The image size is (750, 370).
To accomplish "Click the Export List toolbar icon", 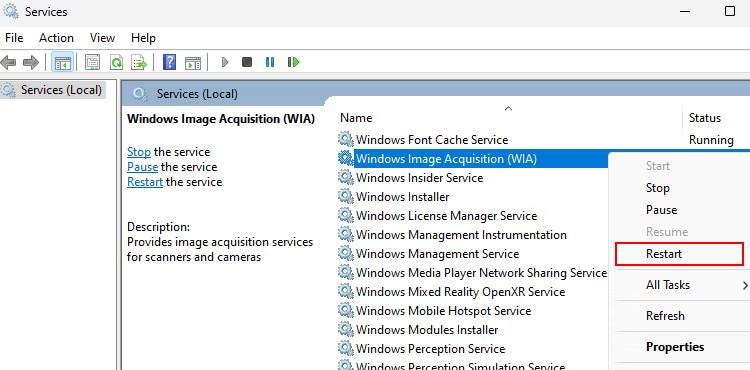I will tap(139, 62).
